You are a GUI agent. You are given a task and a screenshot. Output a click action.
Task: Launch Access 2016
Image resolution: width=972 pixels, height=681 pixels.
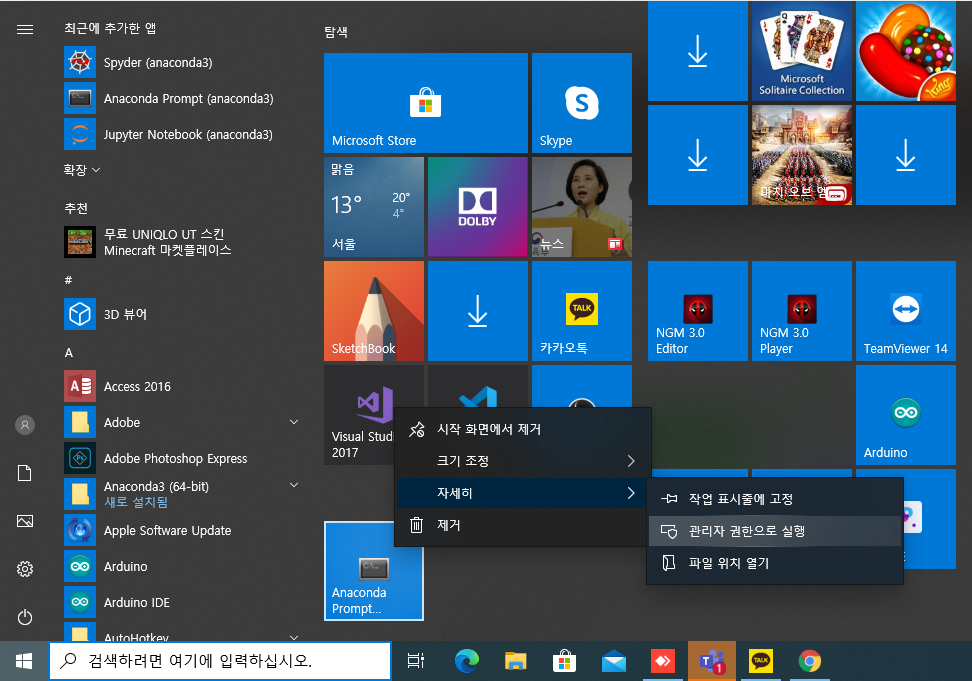(180, 387)
